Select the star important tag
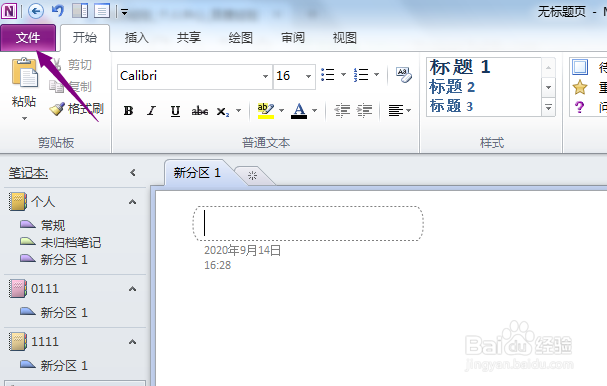The image size is (607, 386). point(580,87)
